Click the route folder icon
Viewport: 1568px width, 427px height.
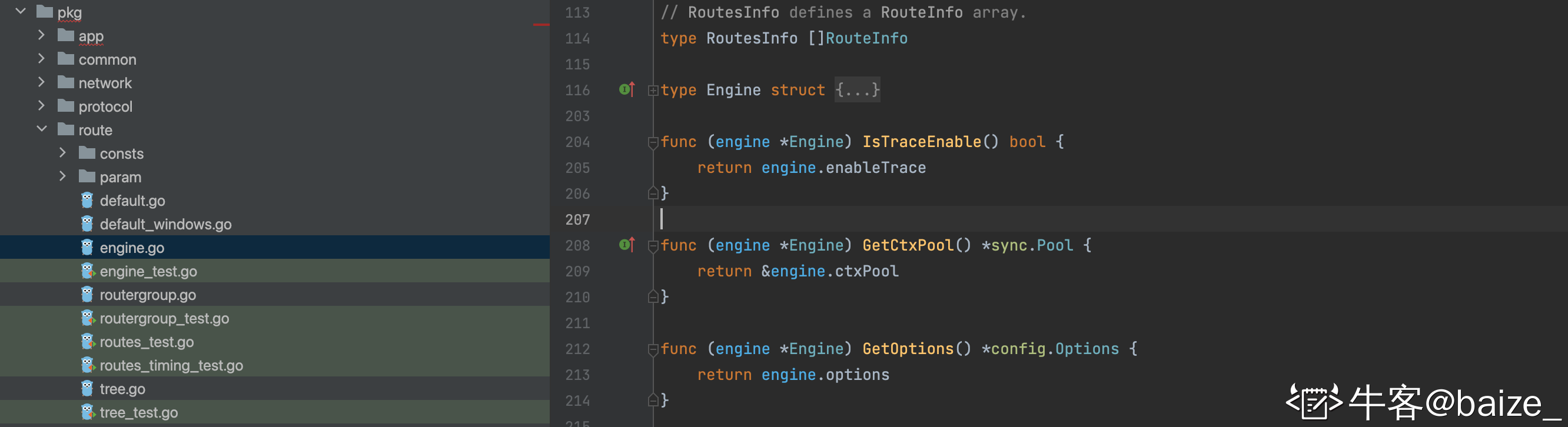click(x=66, y=129)
